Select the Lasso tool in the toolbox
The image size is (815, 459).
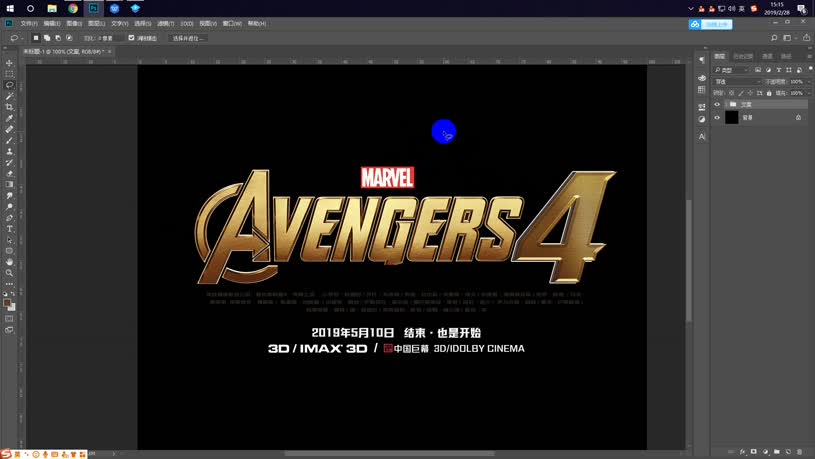click(x=9, y=85)
